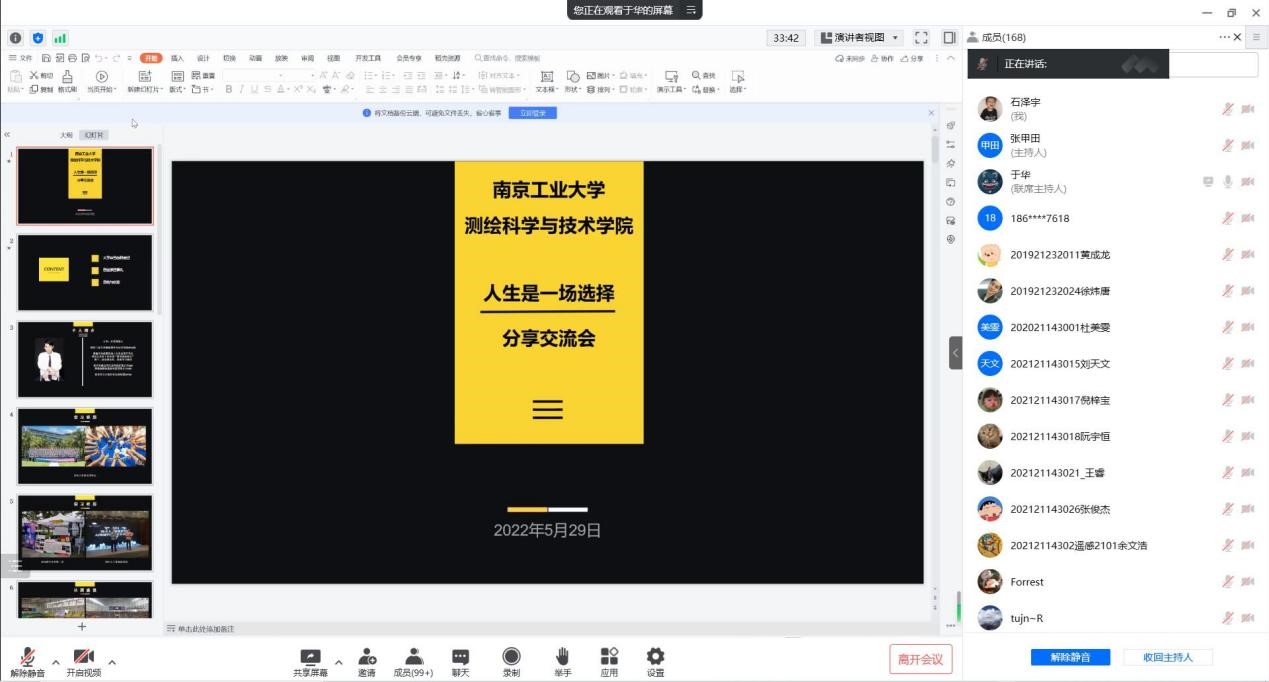The width and height of the screenshot is (1269, 682).
Task: Open the 聊天 chat icon
Action: 460,657
